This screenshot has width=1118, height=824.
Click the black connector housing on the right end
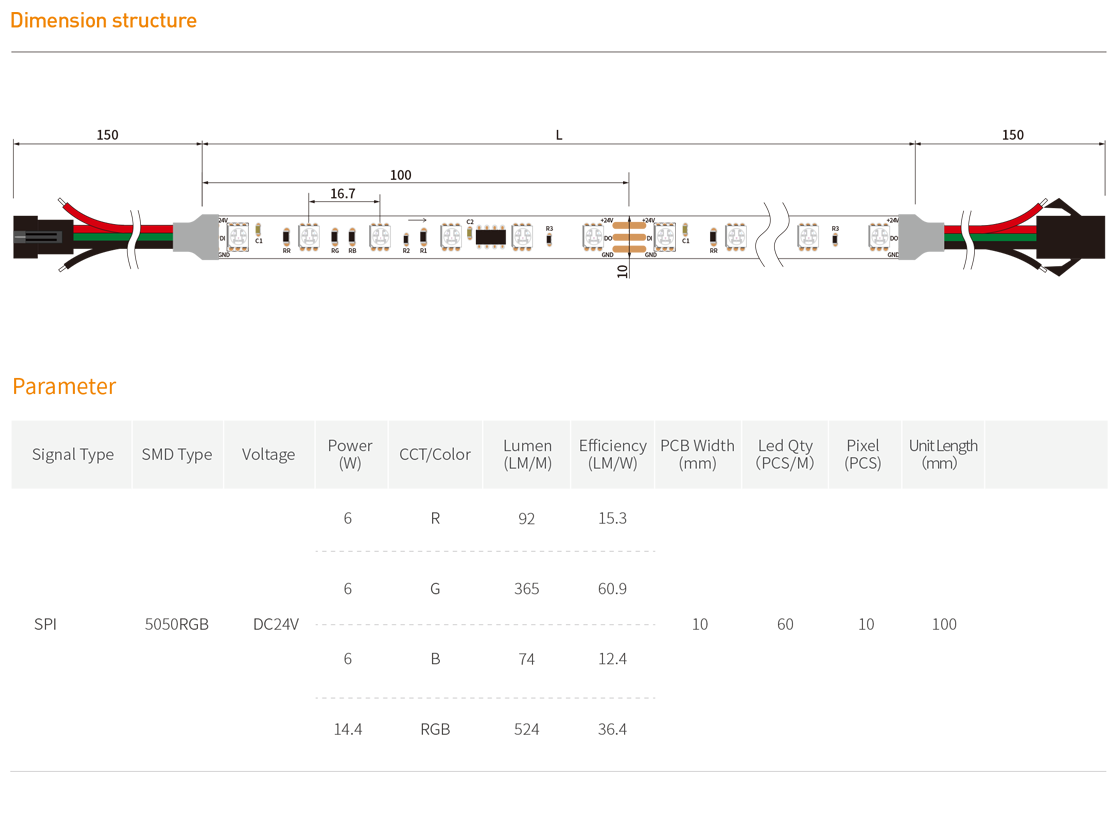pyautogui.click(x=1071, y=236)
